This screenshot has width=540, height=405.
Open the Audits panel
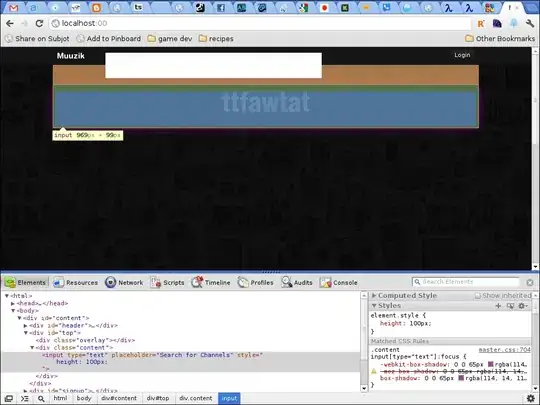(297, 282)
